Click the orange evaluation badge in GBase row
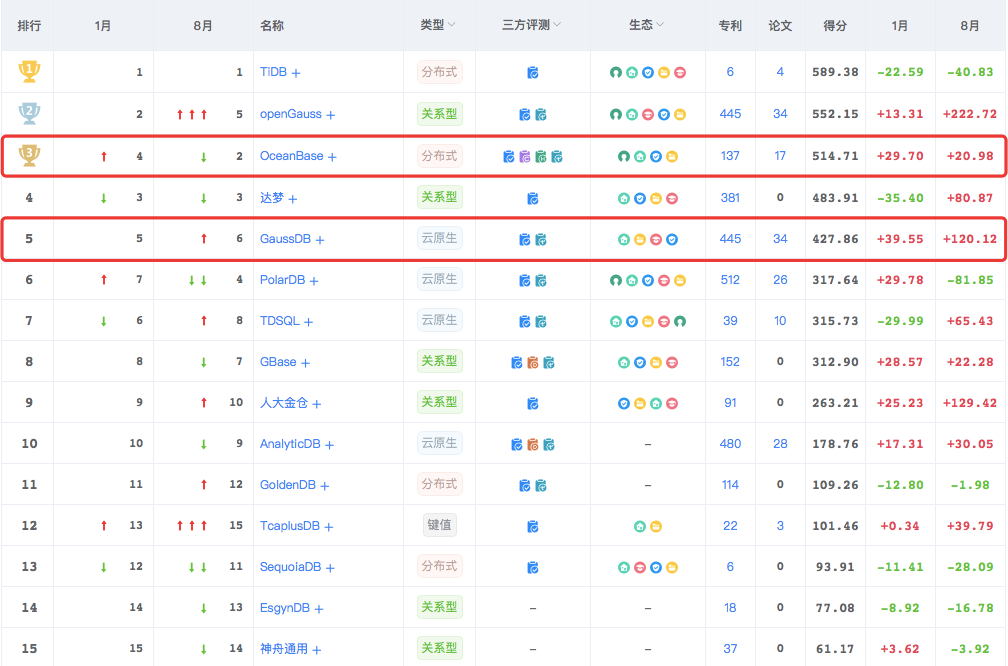1008x666 pixels. (532, 363)
